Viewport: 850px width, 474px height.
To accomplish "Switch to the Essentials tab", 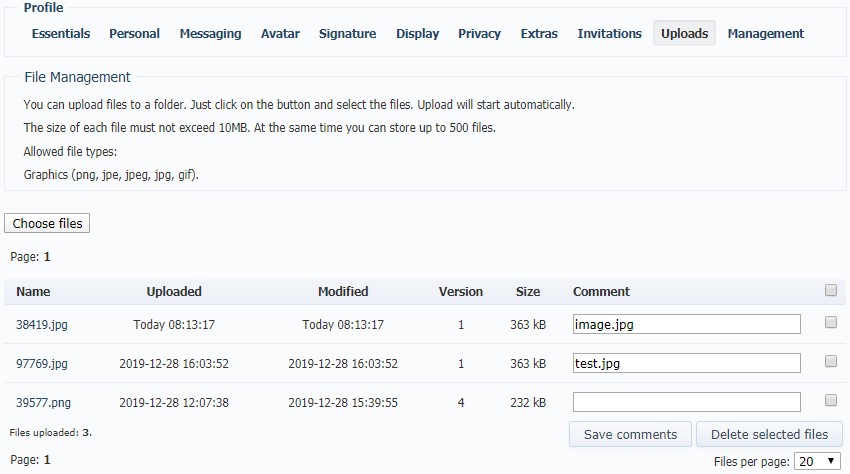I will [x=61, y=33].
